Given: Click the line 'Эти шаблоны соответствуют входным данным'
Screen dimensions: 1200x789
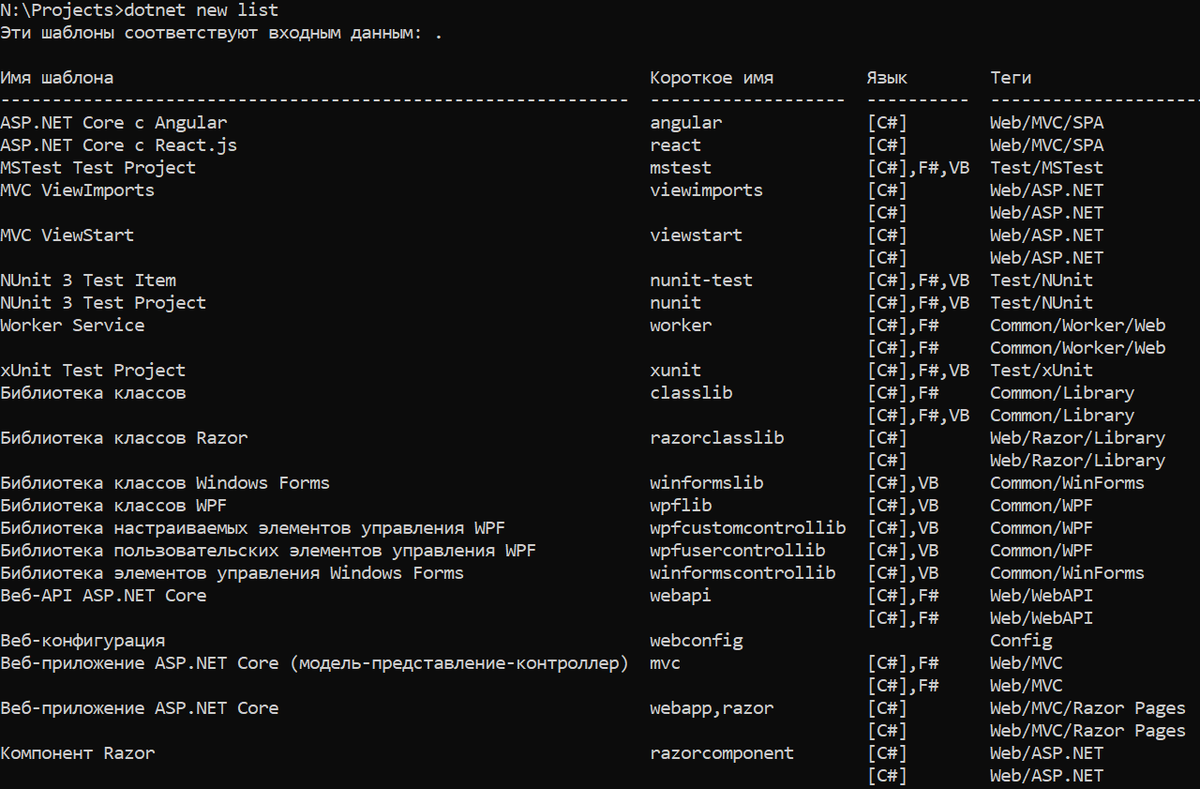Looking at the screenshot, I should pyautogui.click(x=212, y=33).
